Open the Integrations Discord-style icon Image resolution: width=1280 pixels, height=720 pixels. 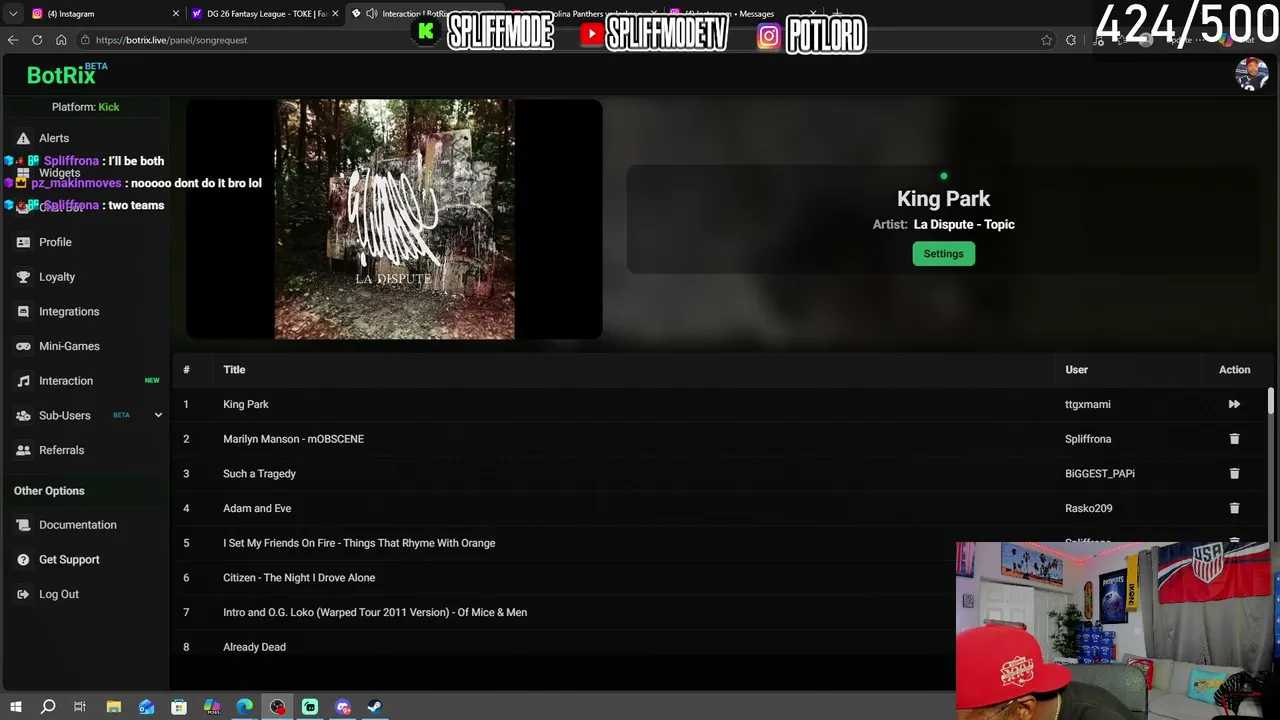coord(23,311)
